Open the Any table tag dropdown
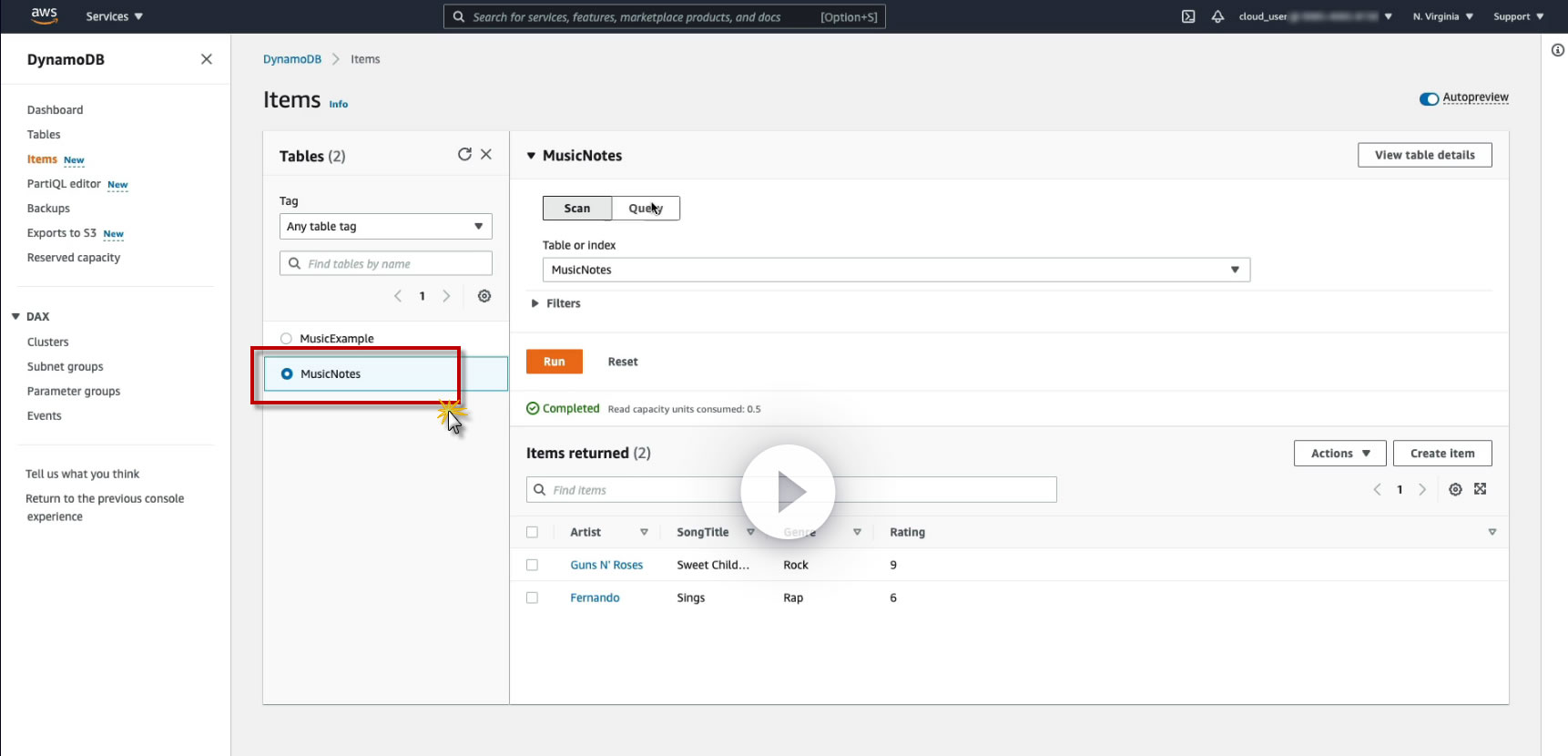The image size is (1568, 756). (385, 227)
